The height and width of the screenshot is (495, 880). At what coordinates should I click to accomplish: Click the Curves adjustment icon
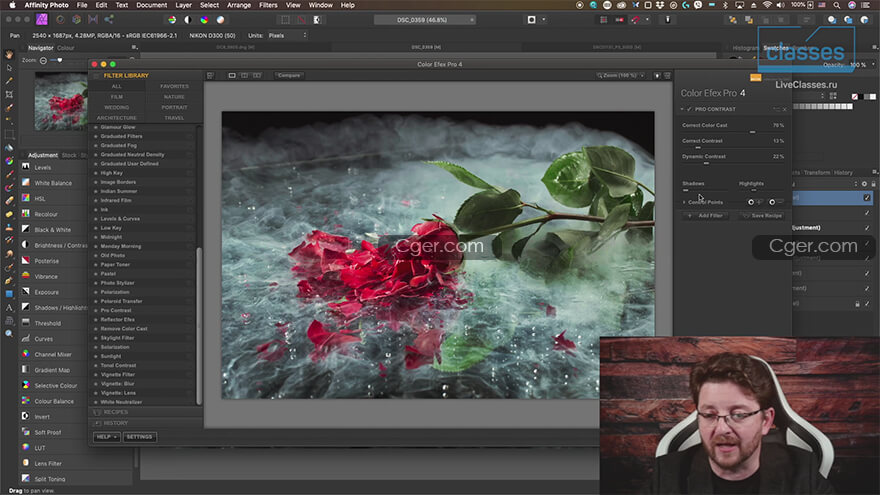click(26, 338)
